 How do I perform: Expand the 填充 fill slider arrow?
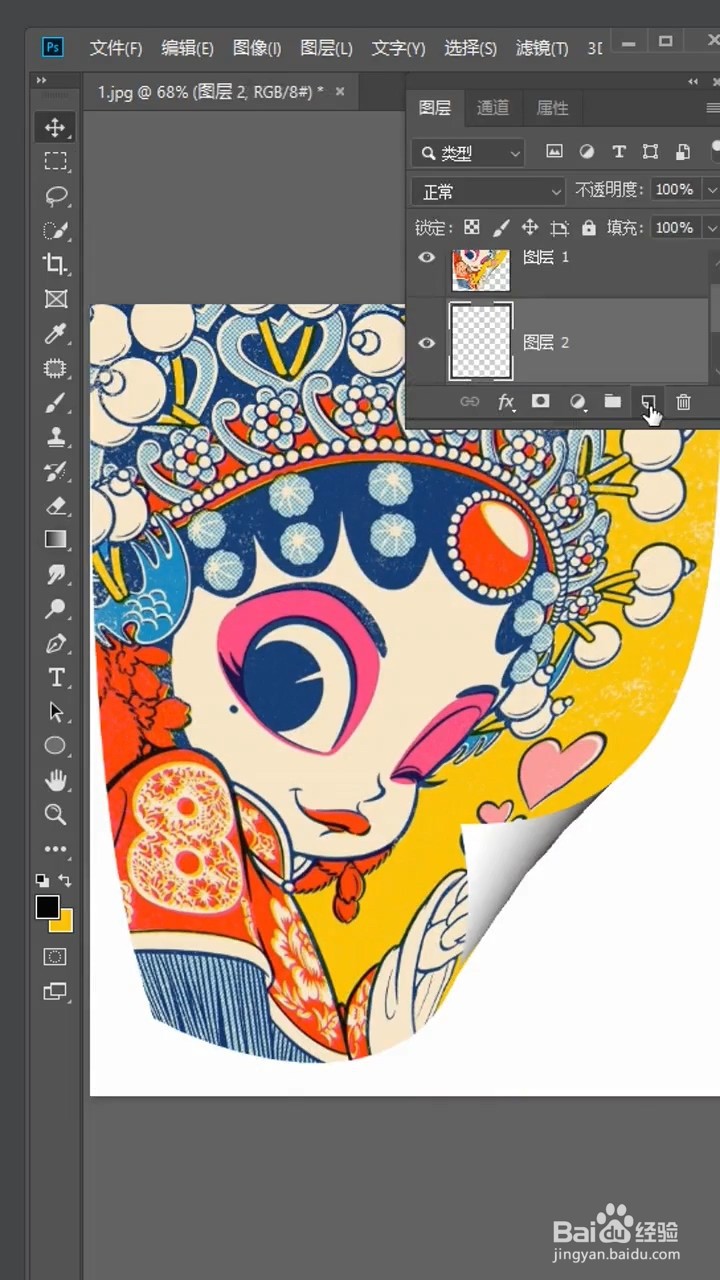[x=711, y=228]
